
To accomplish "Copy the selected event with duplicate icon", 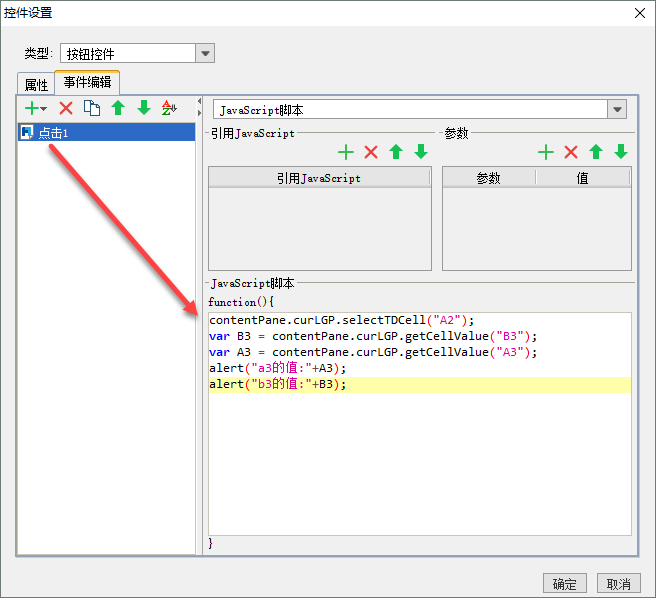I will (x=92, y=108).
